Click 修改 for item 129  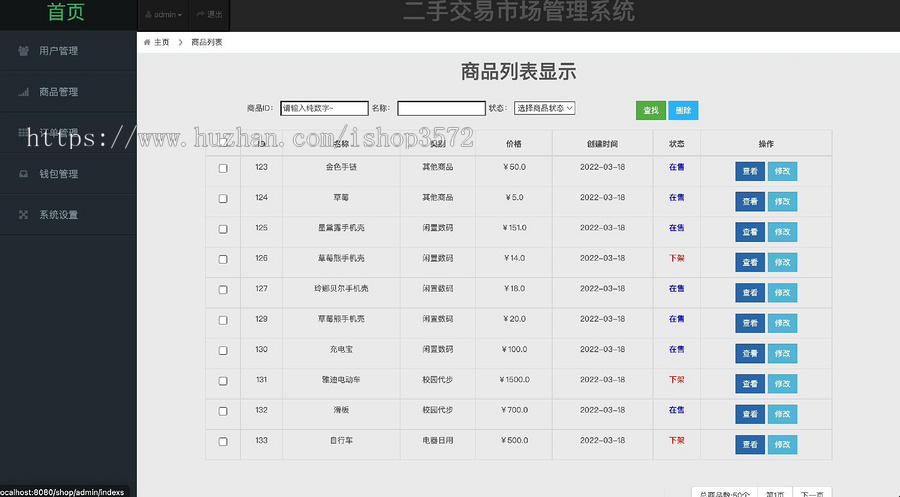tap(782, 323)
